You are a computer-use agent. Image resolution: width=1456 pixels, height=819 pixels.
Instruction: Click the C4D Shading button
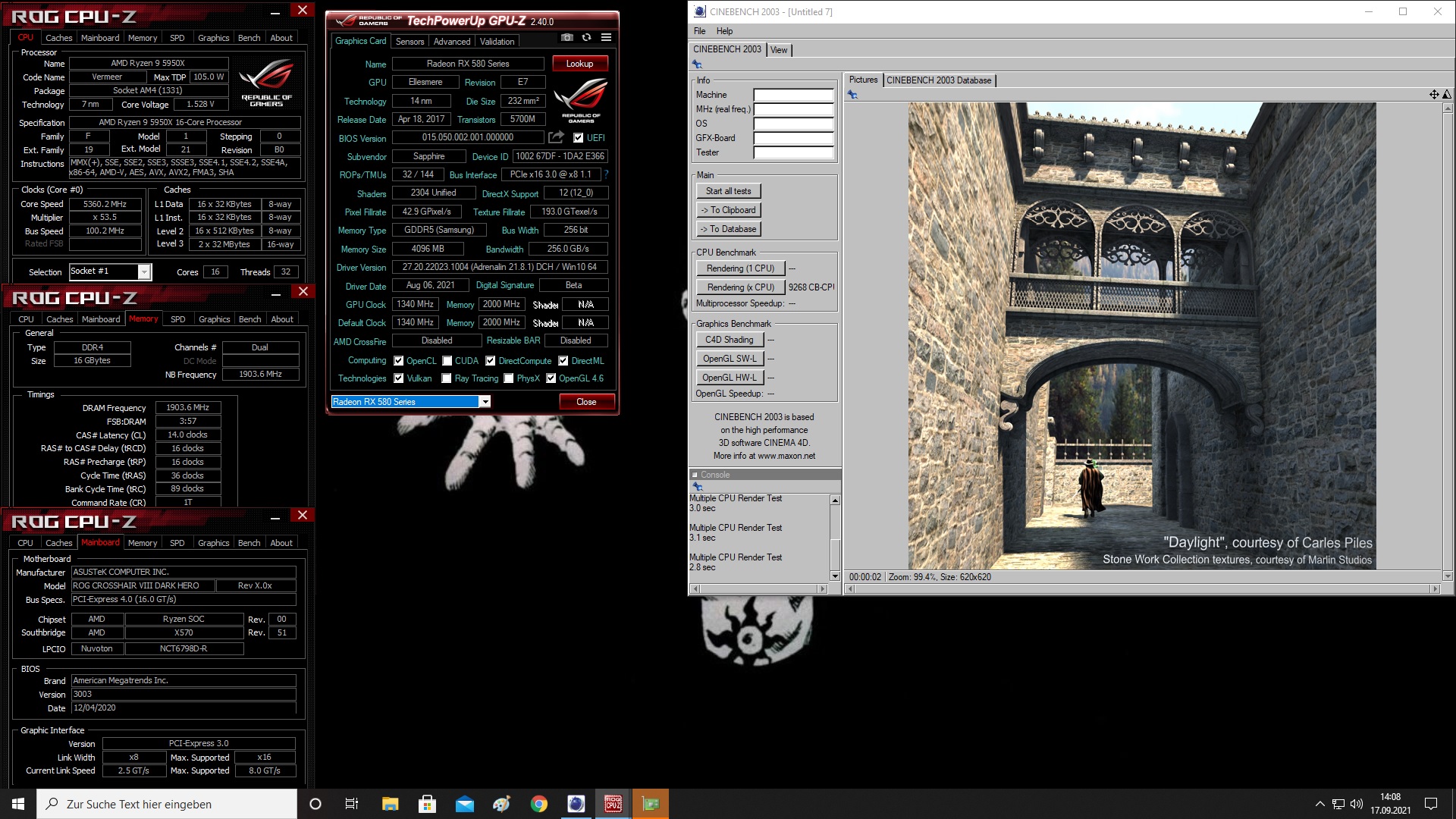point(730,340)
